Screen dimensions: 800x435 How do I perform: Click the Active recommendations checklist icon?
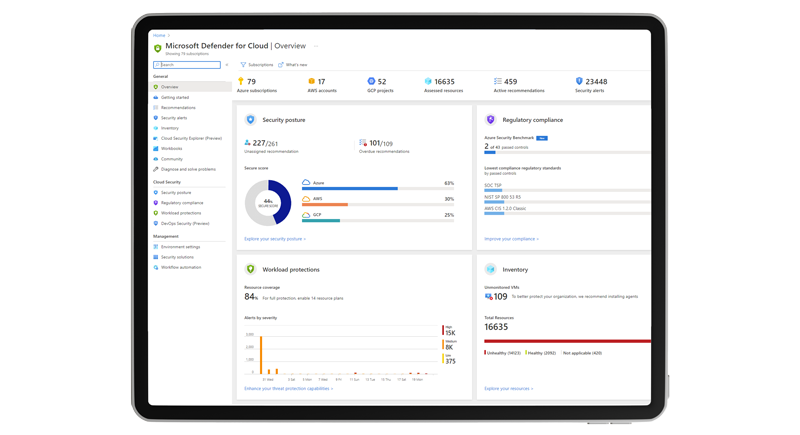tap(497, 81)
